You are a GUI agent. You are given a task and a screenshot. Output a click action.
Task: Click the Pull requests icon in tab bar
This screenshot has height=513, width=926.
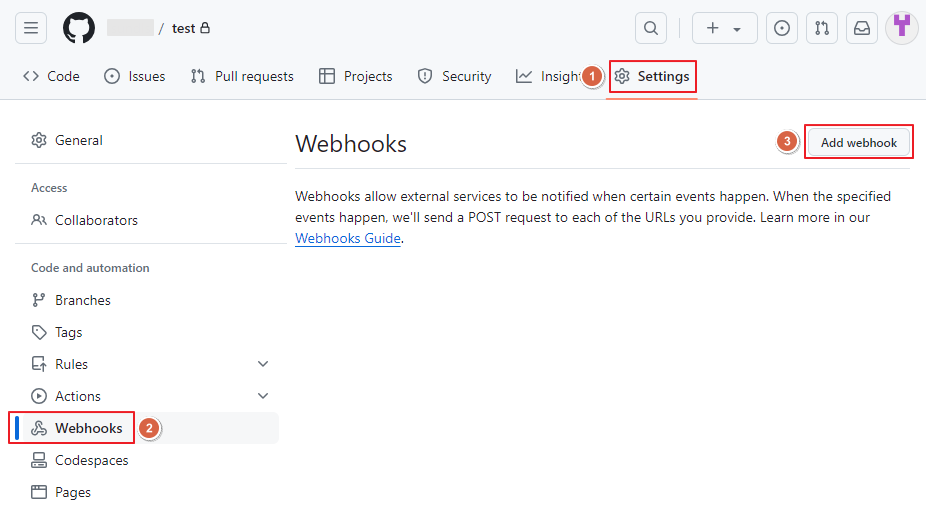point(198,76)
